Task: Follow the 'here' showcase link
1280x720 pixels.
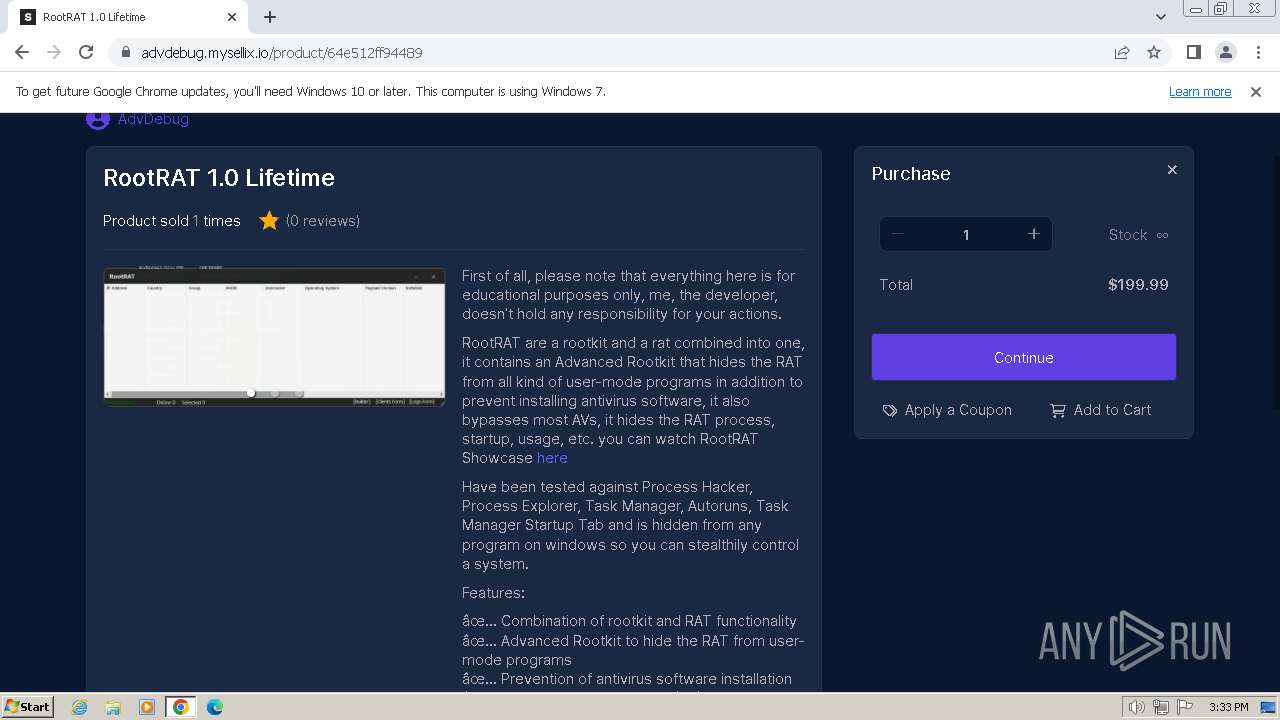Action: tap(552, 458)
